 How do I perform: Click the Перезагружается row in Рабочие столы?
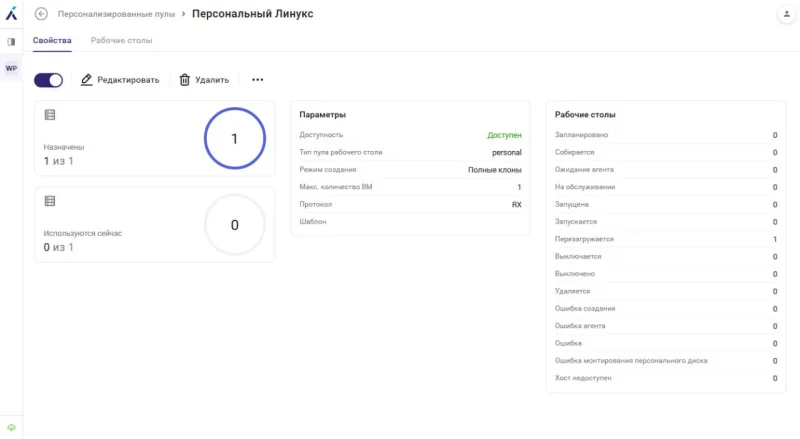pos(665,240)
